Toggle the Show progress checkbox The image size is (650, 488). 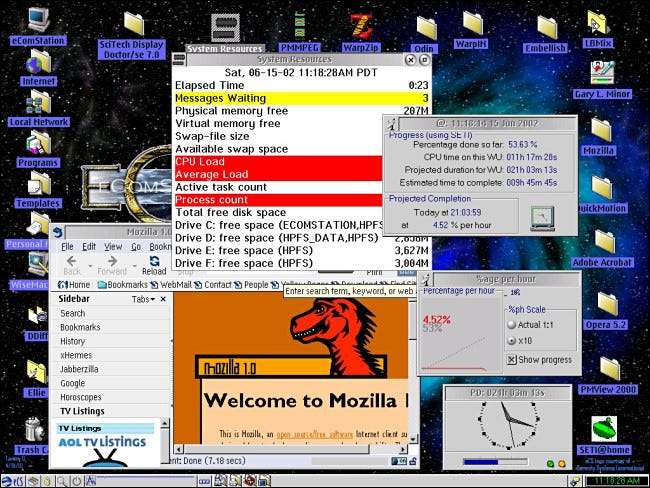coord(512,359)
